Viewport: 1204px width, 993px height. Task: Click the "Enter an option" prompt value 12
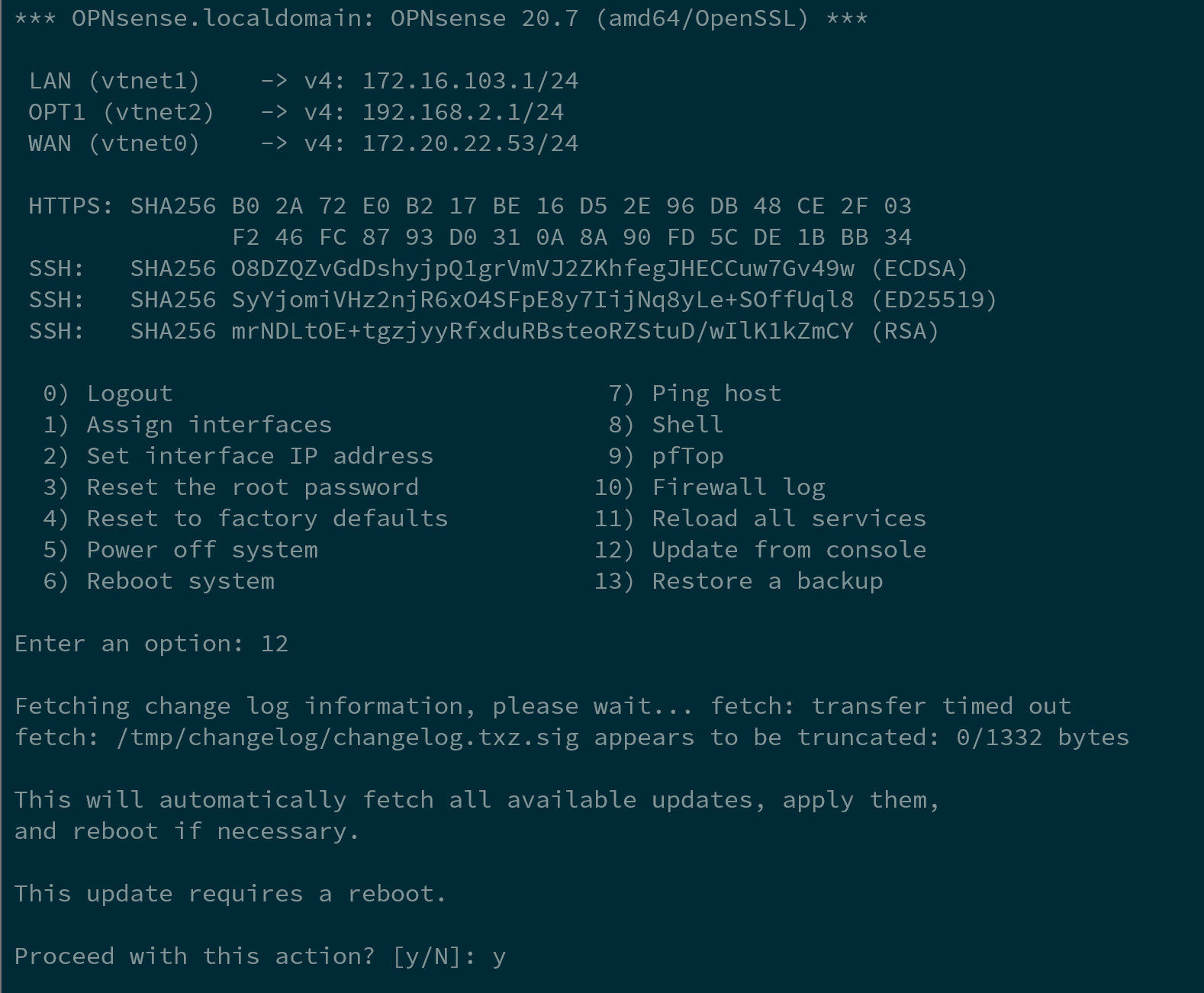click(275, 644)
